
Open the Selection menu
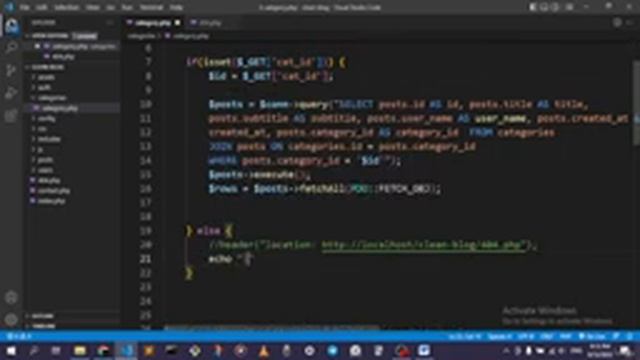pyautogui.click(x=67, y=7)
